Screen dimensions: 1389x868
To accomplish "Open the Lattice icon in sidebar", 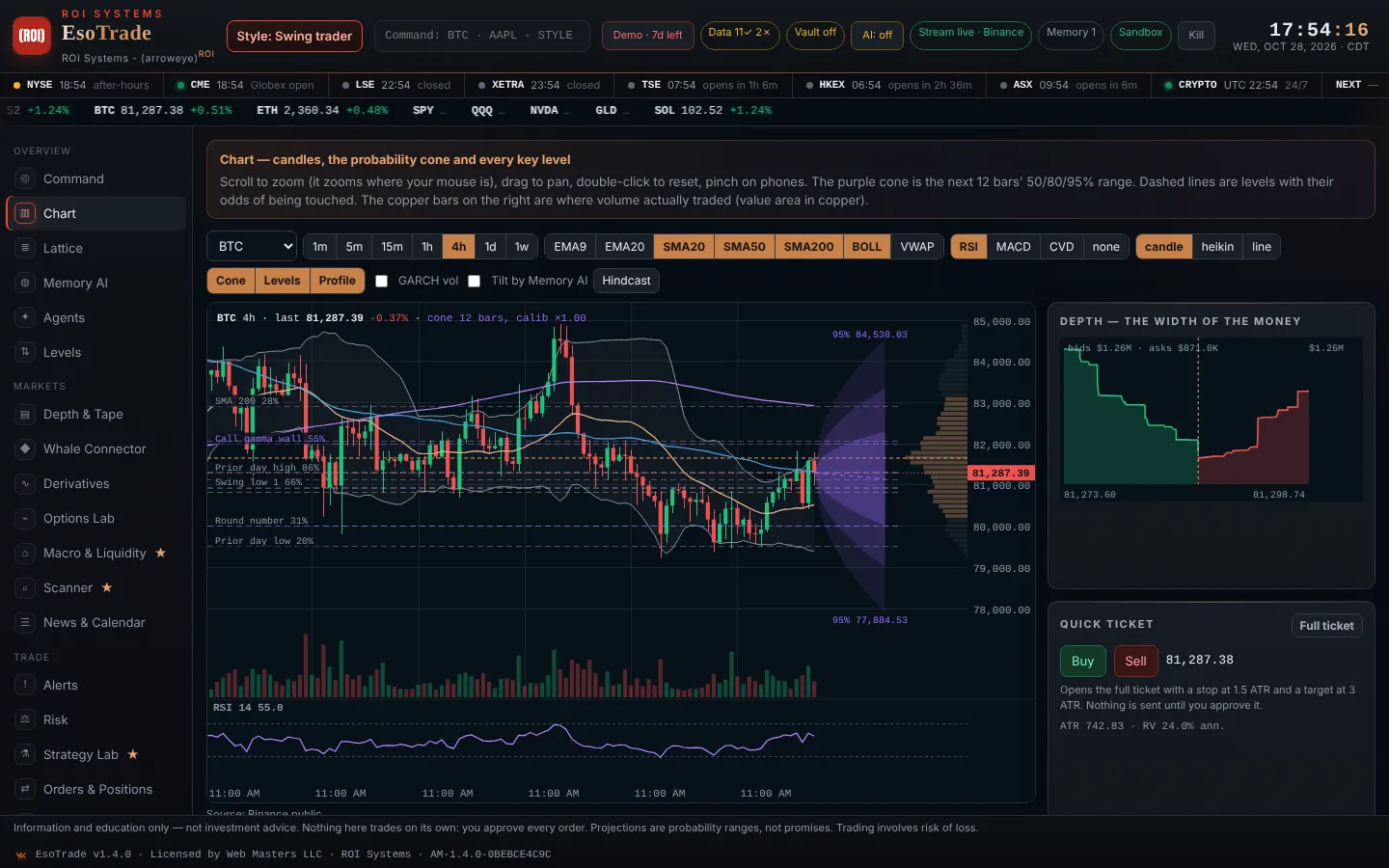I will pos(25,248).
